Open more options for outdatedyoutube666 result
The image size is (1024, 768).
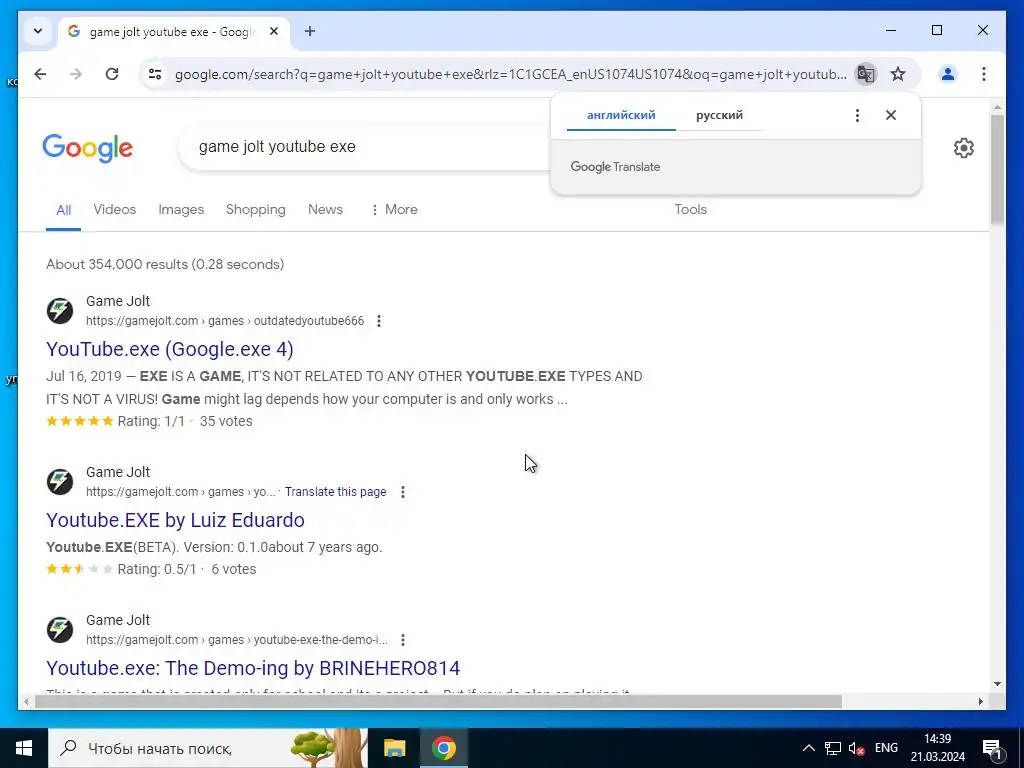(379, 321)
